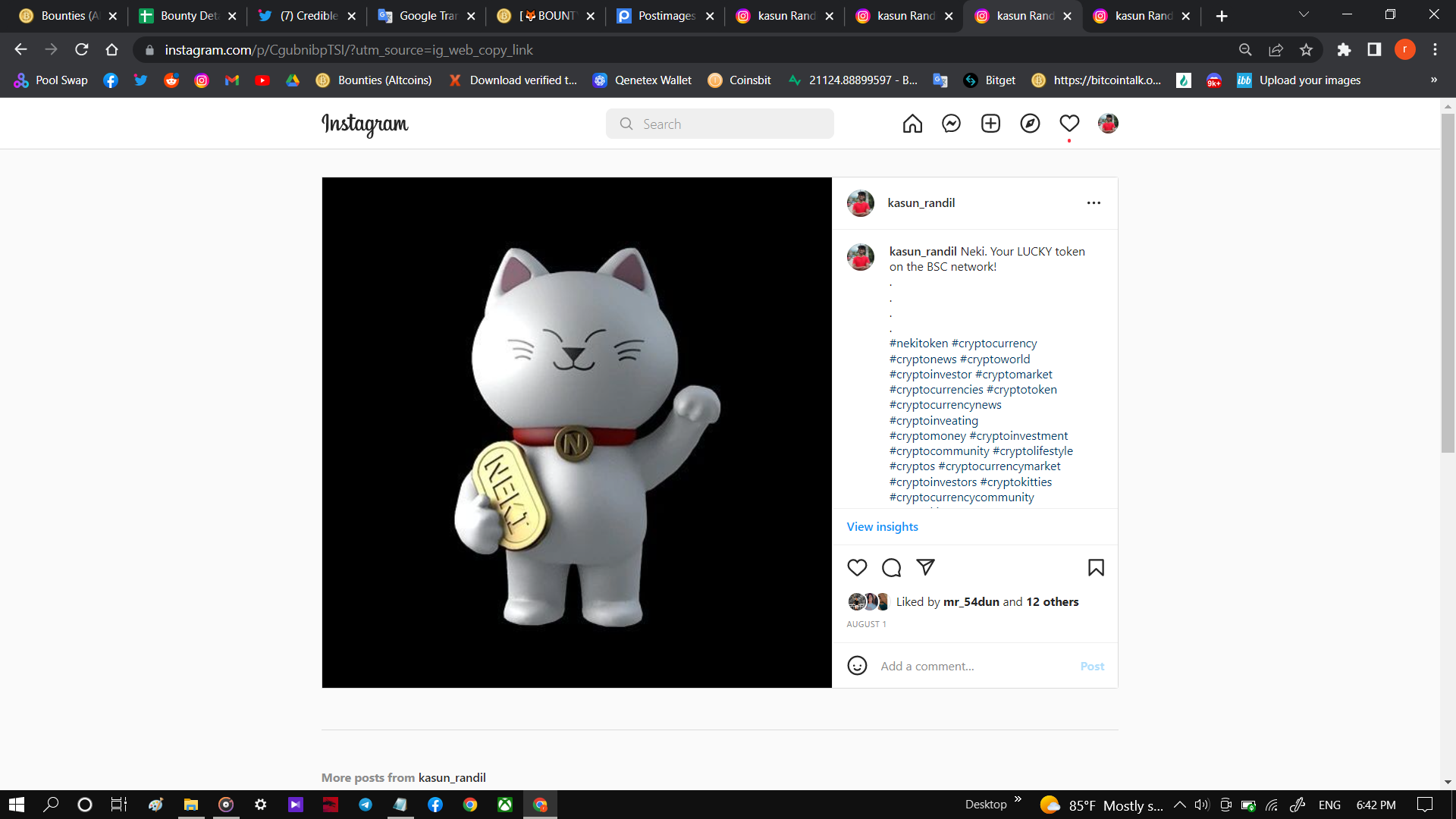Open the Explore compass icon
This screenshot has width=1456, height=819.
(x=1030, y=124)
